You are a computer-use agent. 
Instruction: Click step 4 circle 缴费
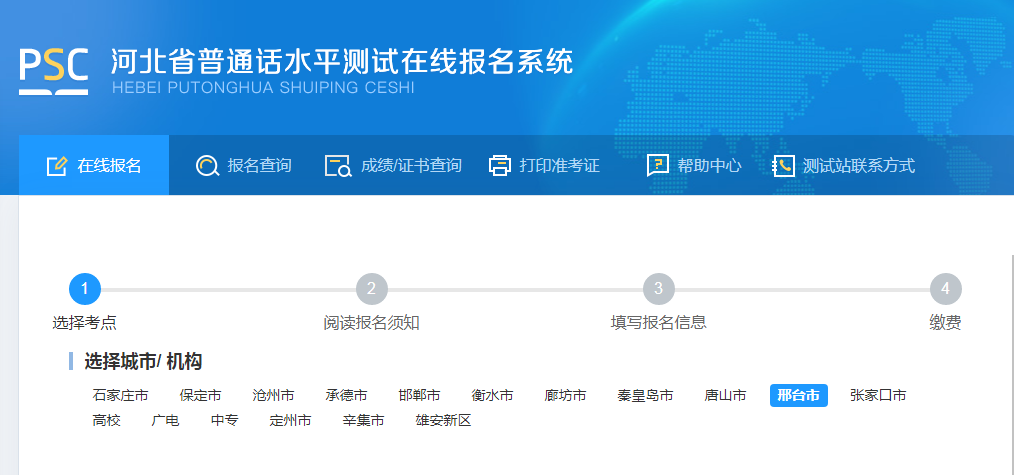(945, 289)
